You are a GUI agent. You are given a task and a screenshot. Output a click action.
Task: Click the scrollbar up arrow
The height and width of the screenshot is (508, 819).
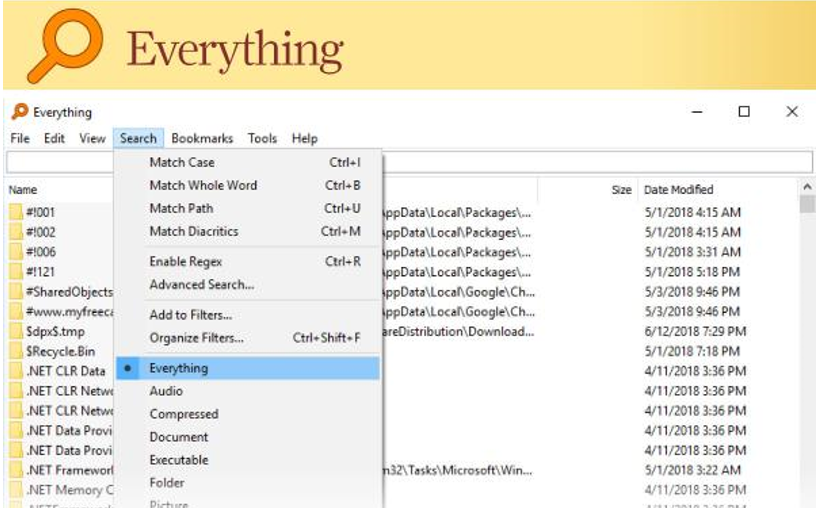click(x=808, y=186)
